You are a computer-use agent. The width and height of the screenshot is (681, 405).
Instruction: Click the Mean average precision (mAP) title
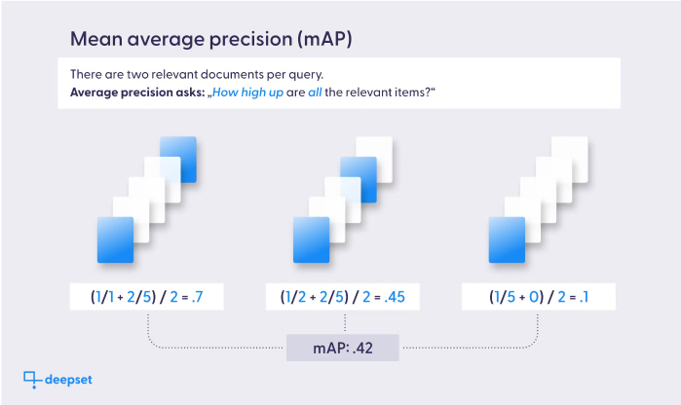(x=211, y=39)
